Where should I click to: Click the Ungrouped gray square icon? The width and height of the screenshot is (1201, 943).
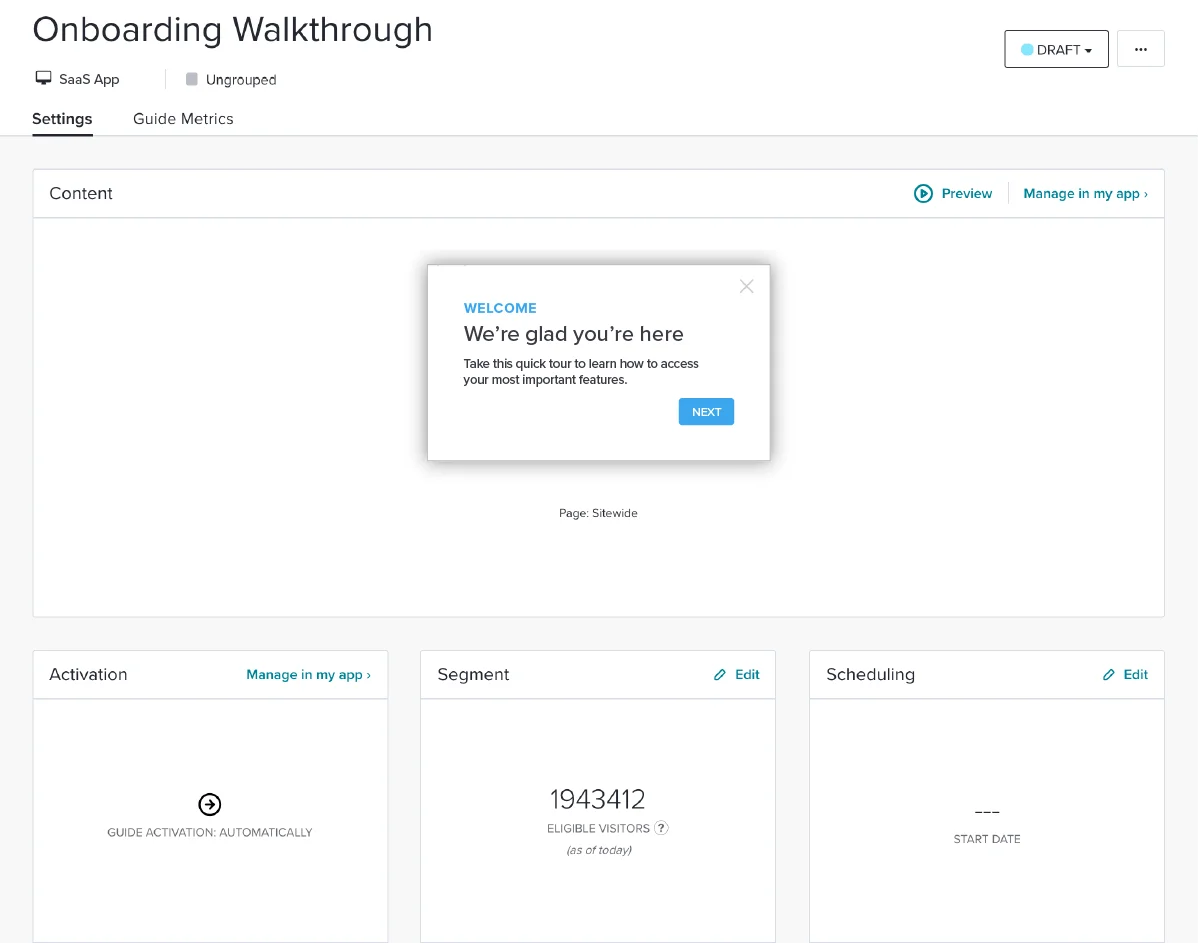pyautogui.click(x=192, y=79)
